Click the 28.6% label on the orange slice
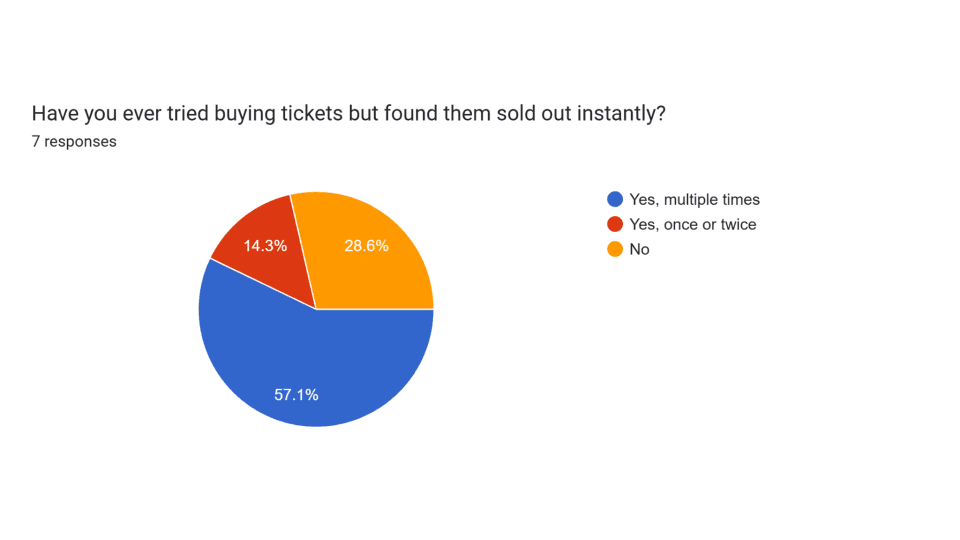 [x=366, y=245]
